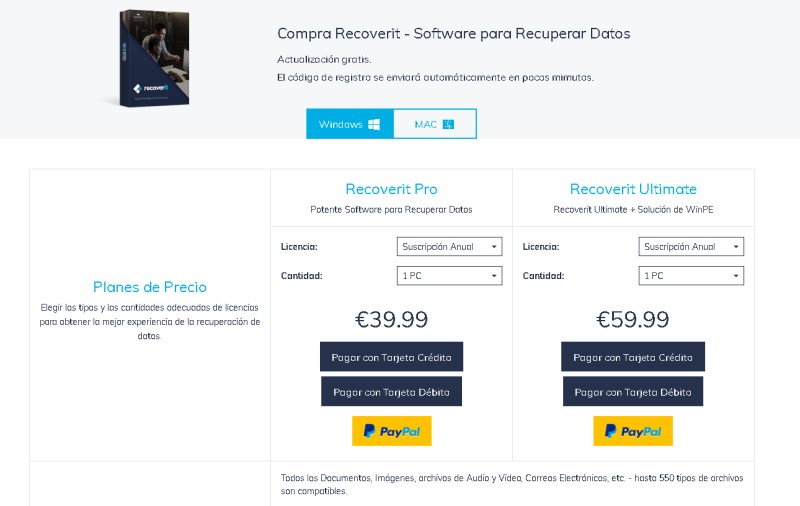
Task: Pay Recoverit Ultimate with Tarjeta Crédito
Action: pyautogui.click(x=633, y=357)
